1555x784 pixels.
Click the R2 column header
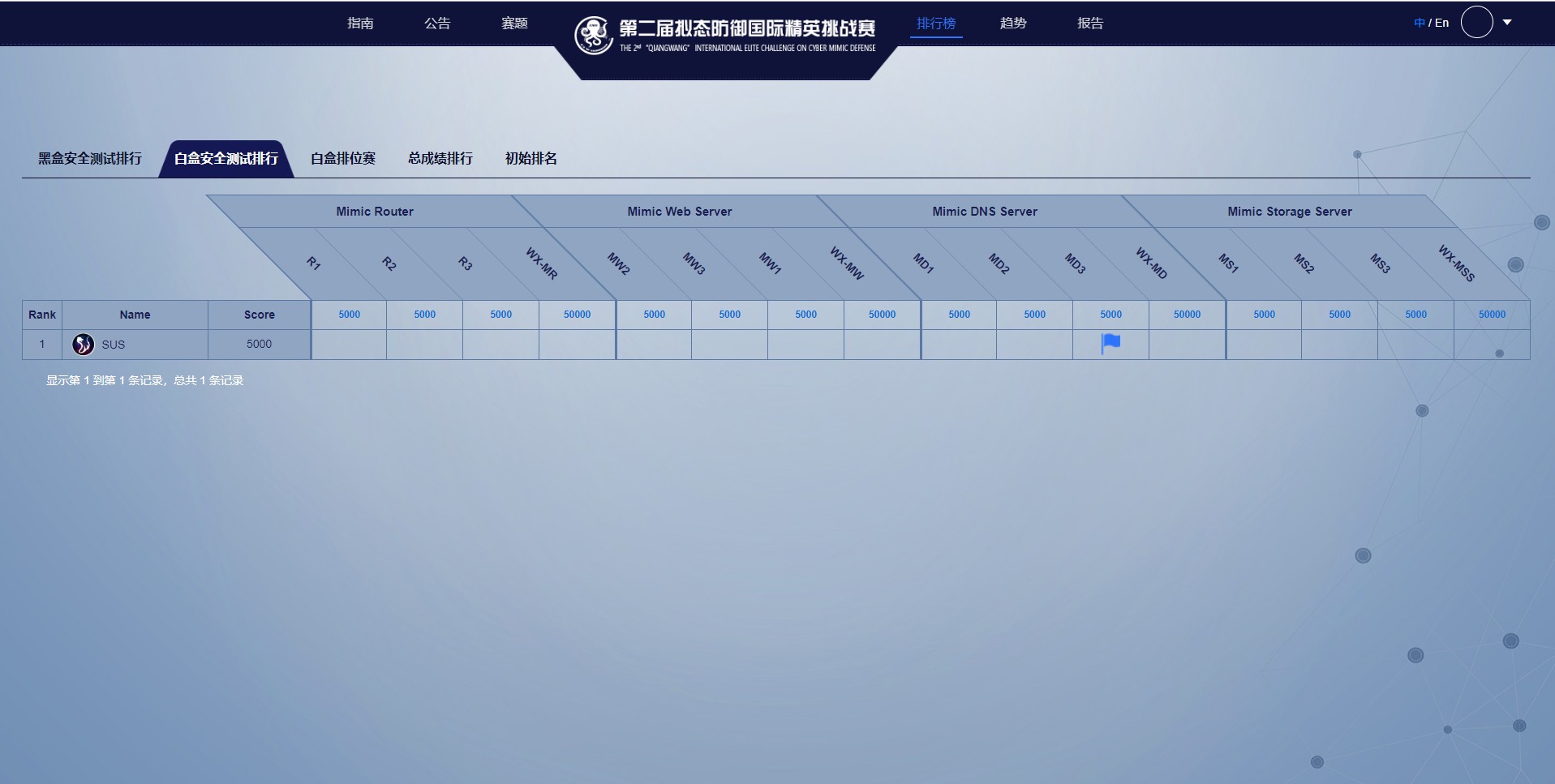coord(389,263)
